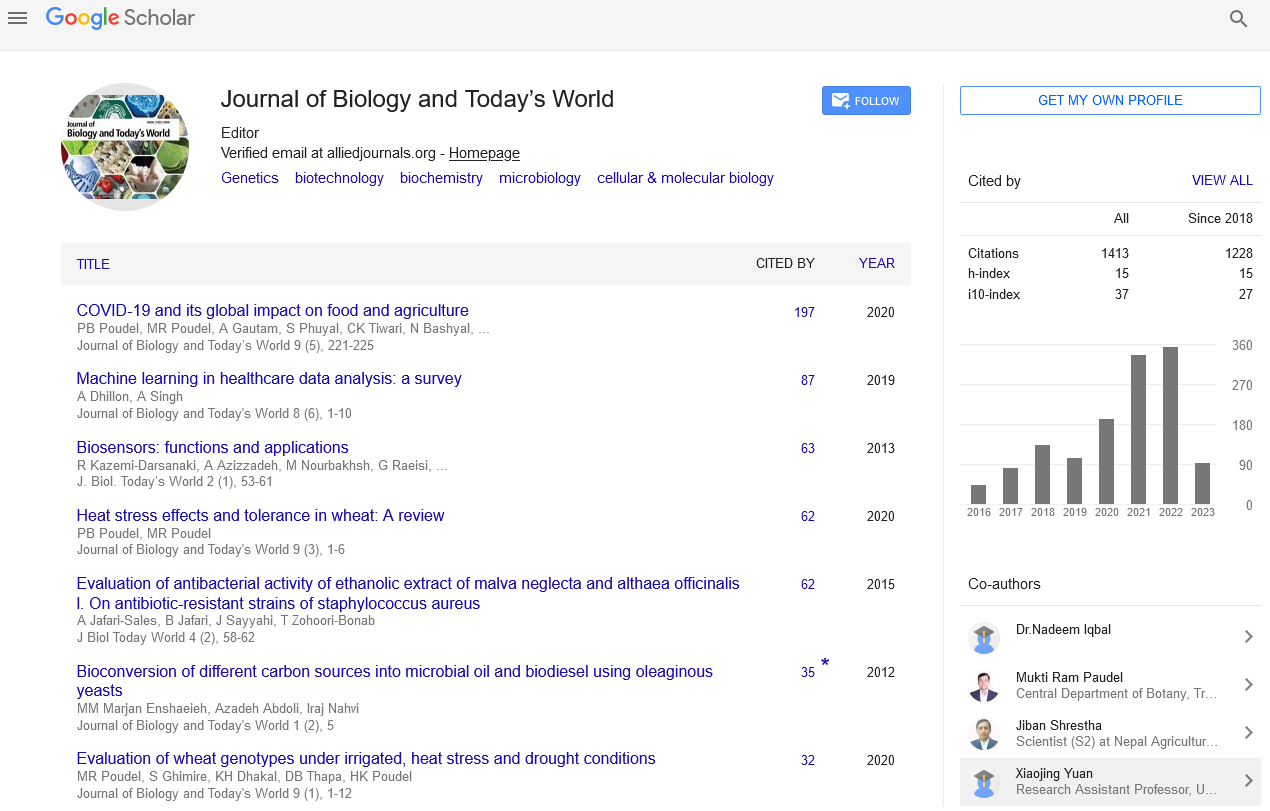
Task: Expand the Dr.Nadeem Iqbal co-author chevron
Action: pos(1248,637)
